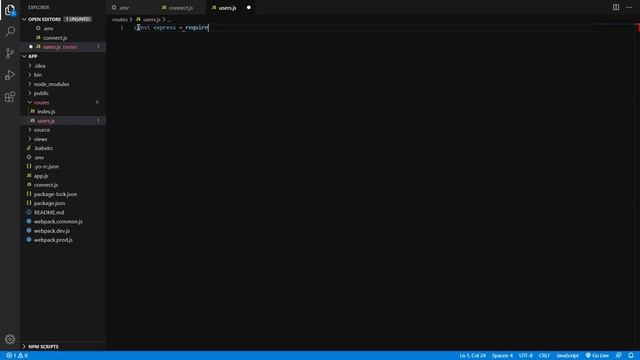Click the breadcrumb ellipsis symbol segment
The height and width of the screenshot is (360, 640).
tap(169, 20)
